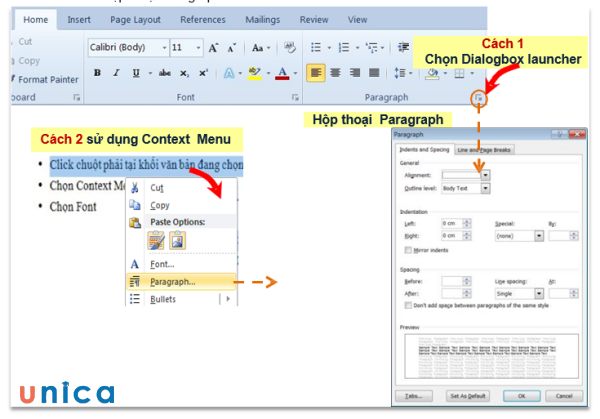Open the Special indentation (none) dropdown
Screen dimensions: 600x419
click(x=539, y=236)
